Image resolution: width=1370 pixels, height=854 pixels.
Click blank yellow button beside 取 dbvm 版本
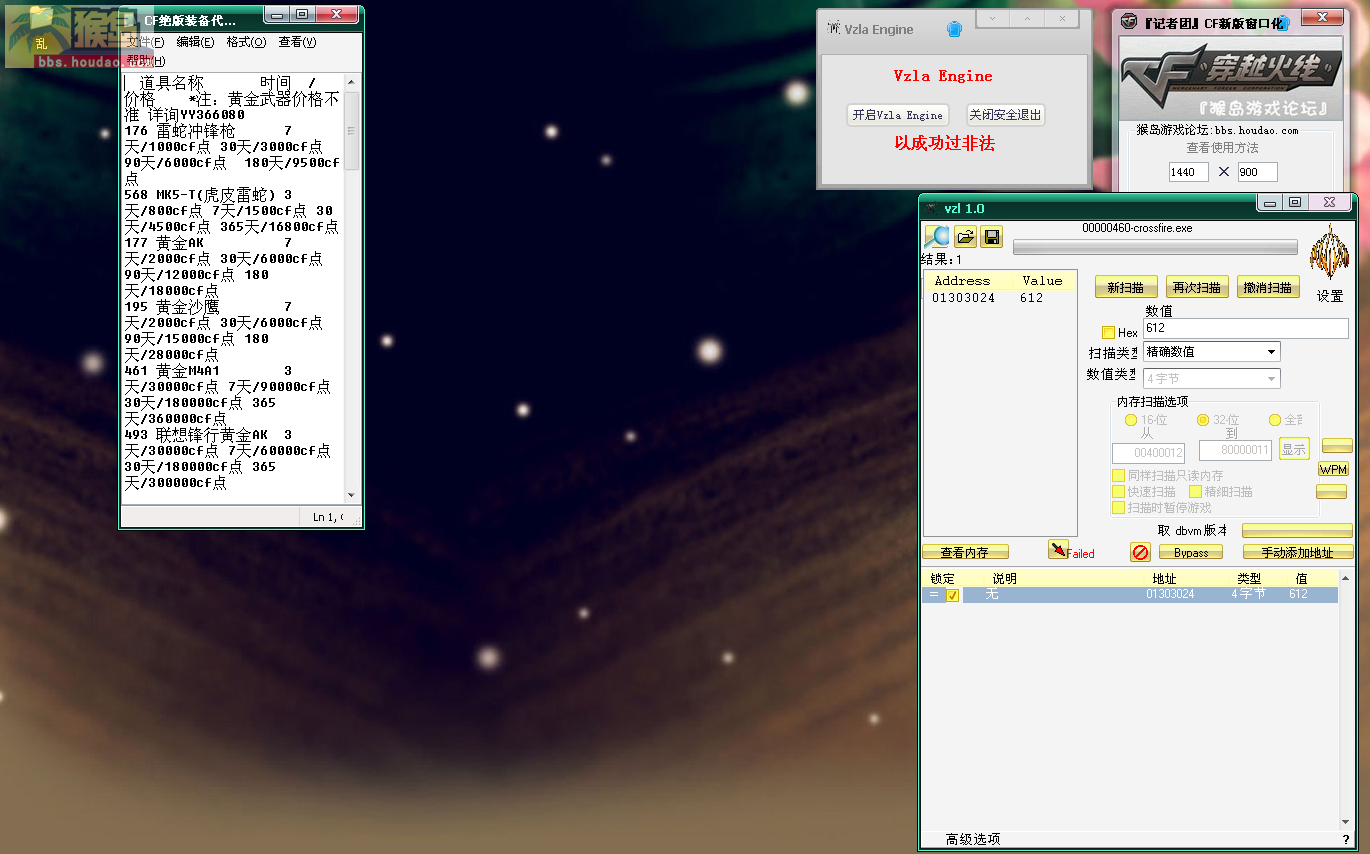click(1297, 531)
